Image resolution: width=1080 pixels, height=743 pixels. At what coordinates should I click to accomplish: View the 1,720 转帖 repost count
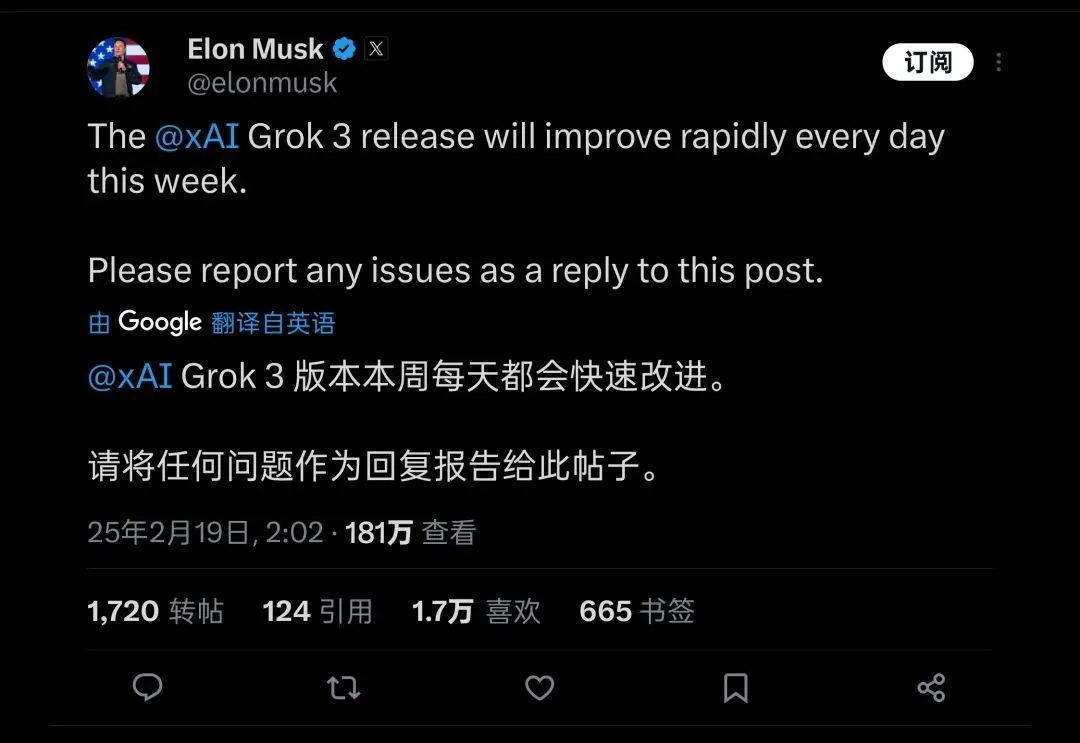coord(155,611)
